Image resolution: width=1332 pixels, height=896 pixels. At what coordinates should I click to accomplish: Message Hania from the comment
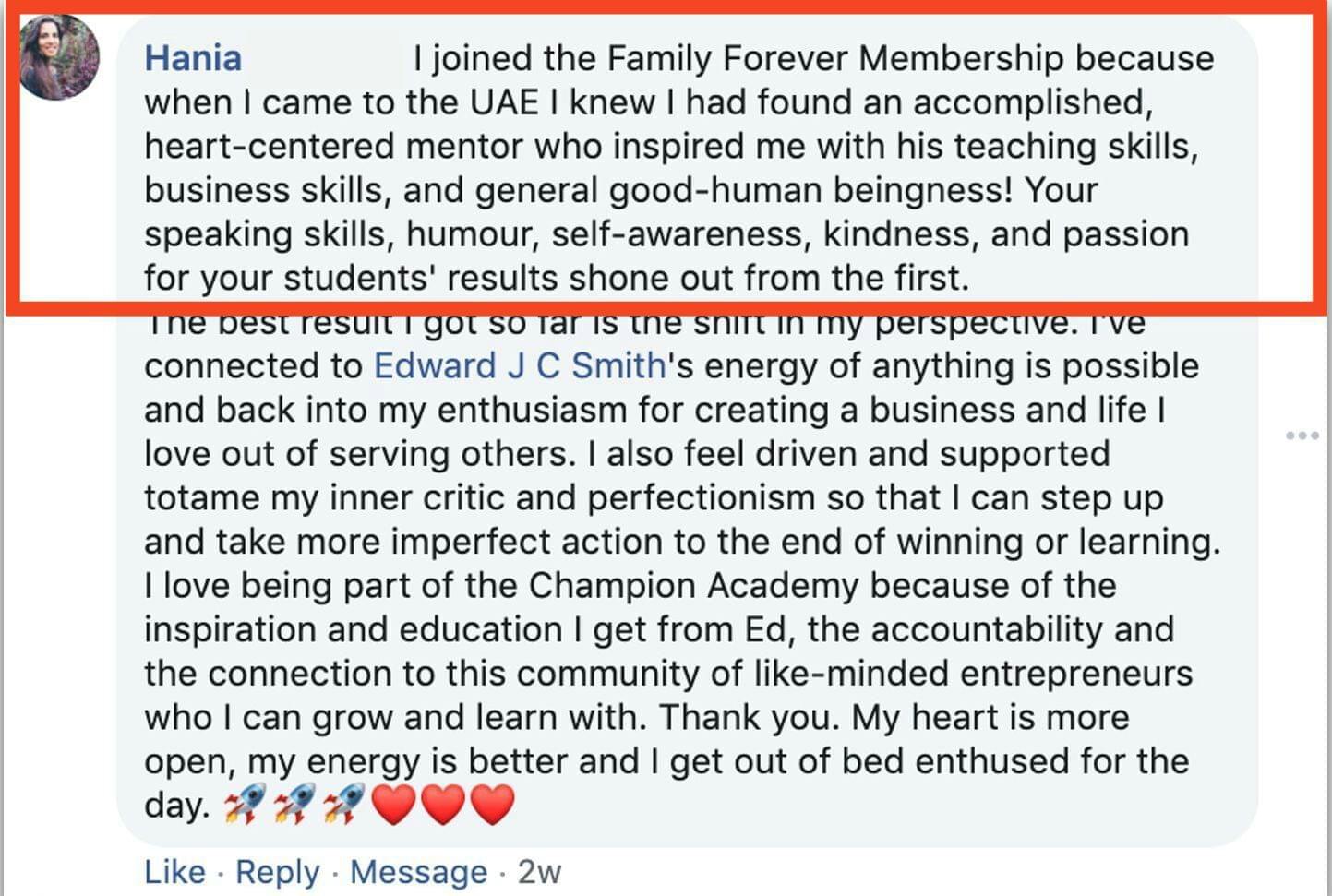click(x=418, y=871)
